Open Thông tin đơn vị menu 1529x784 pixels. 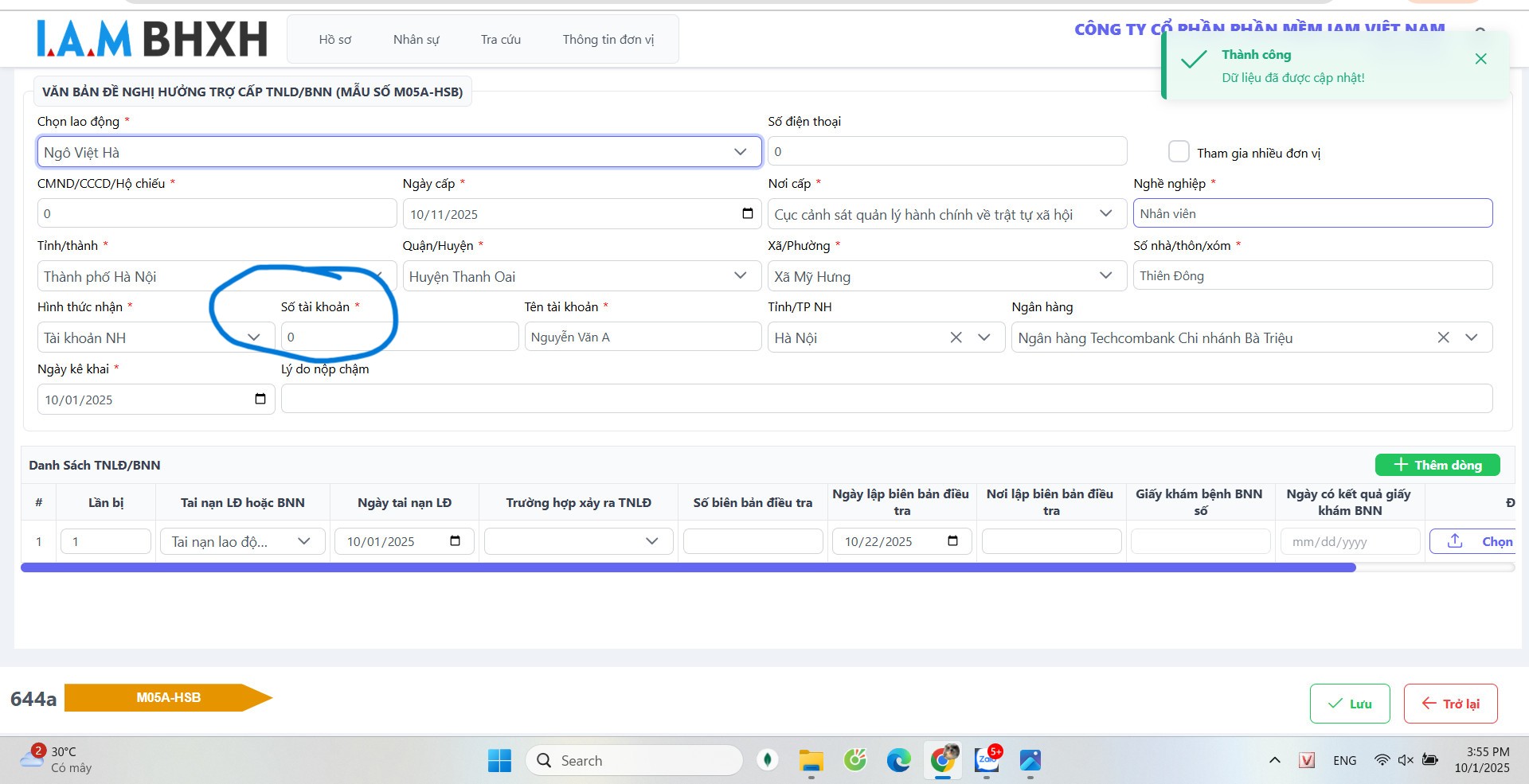[x=608, y=39]
